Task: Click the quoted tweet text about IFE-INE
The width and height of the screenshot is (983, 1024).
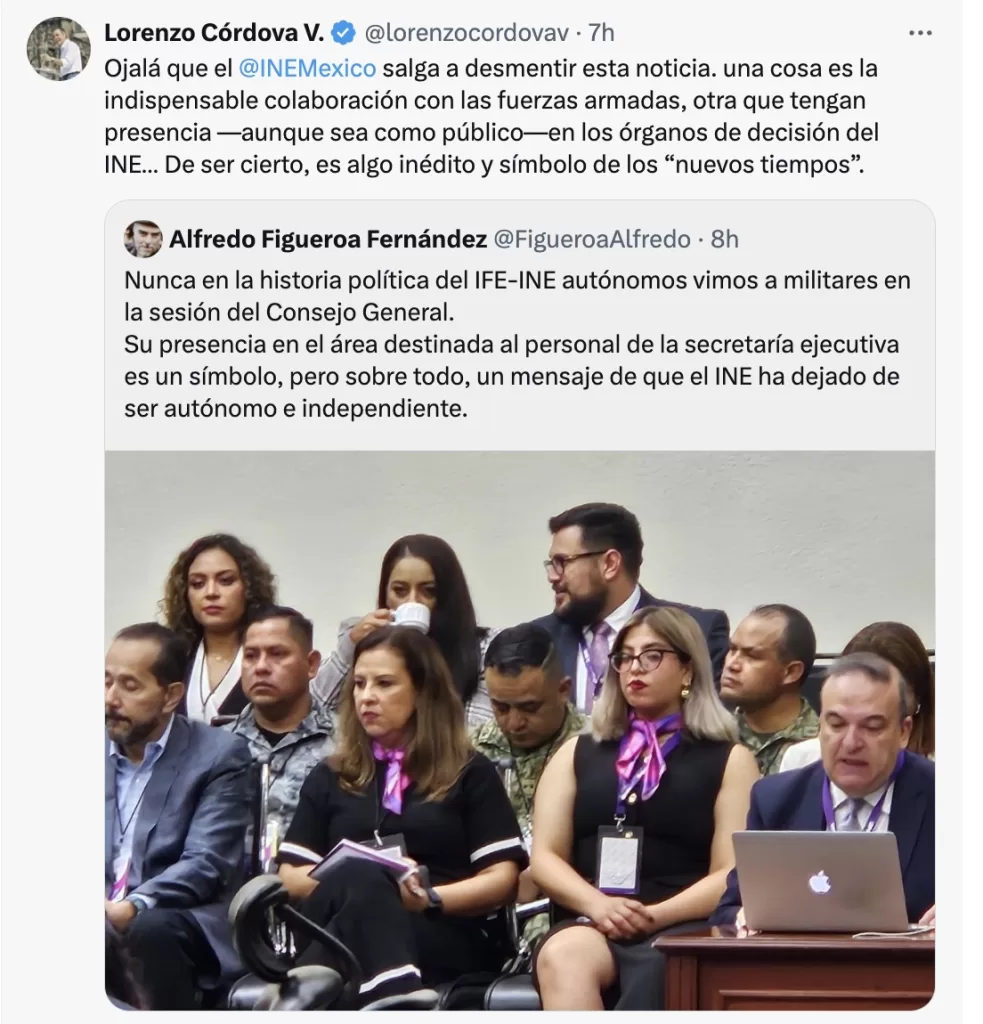Action: 517,344
